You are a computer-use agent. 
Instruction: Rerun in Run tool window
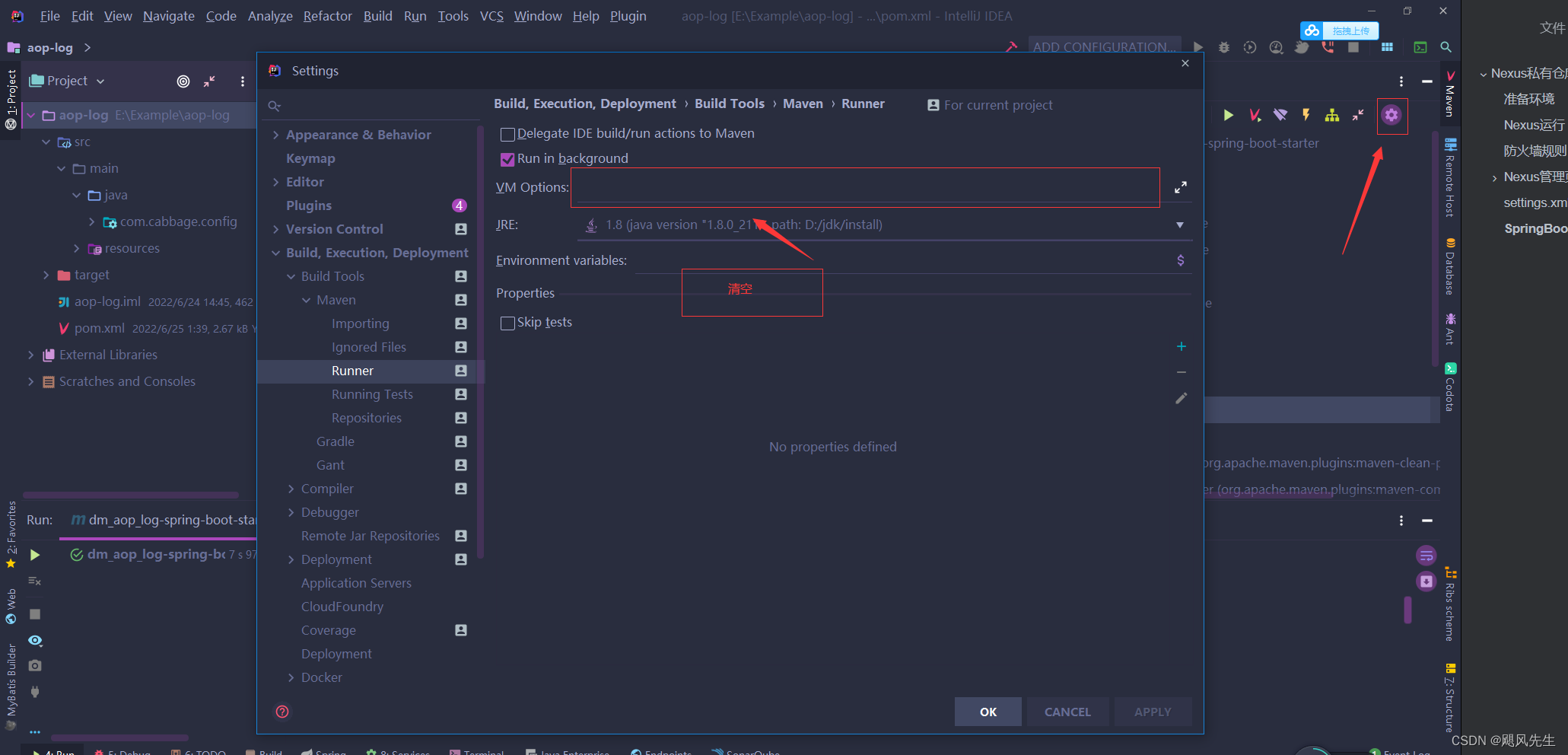35,555
